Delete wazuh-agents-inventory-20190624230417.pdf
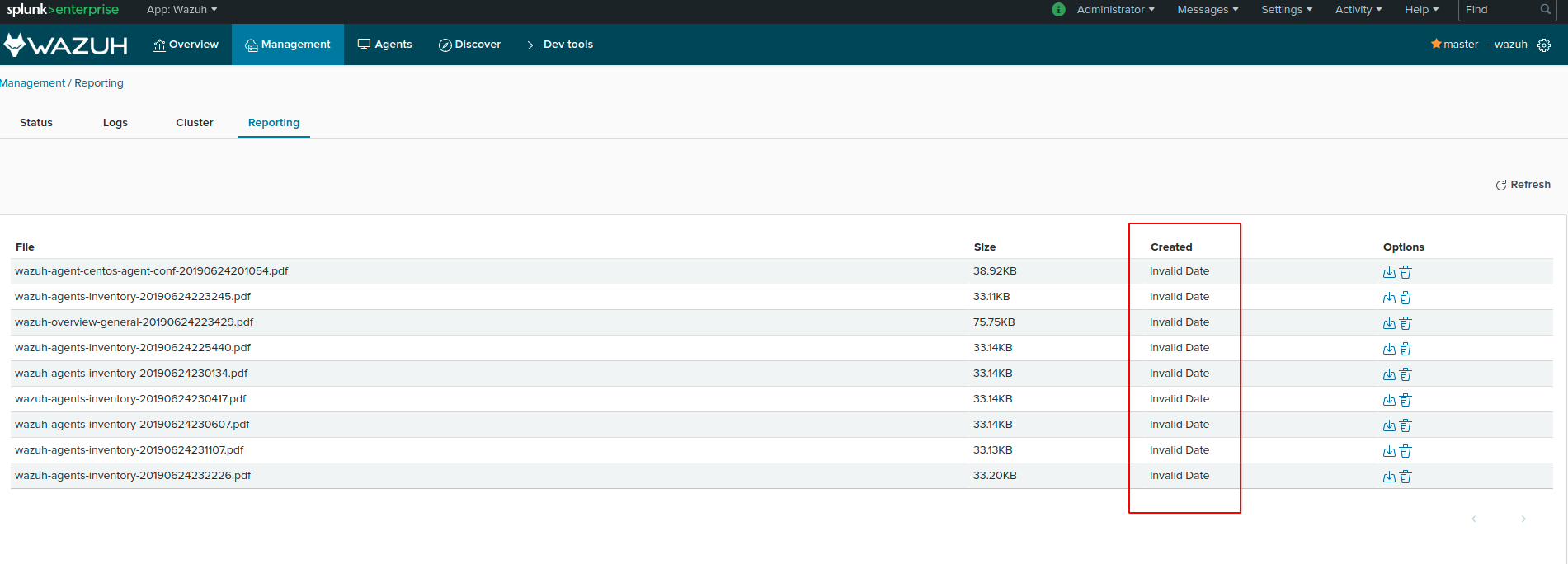 pos(1406,400)
